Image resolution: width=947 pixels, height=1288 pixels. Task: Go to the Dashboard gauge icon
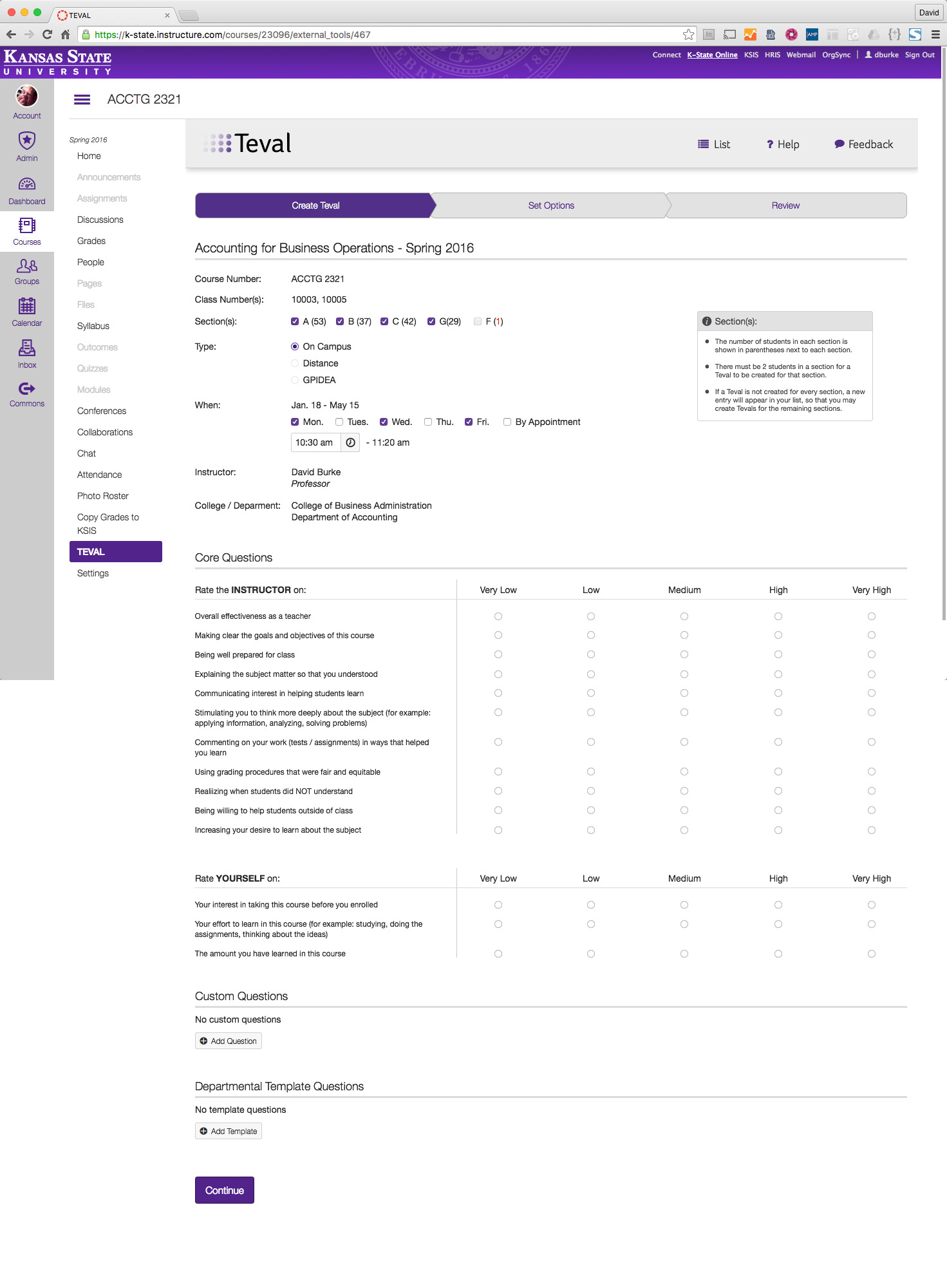tap(27, 184)
